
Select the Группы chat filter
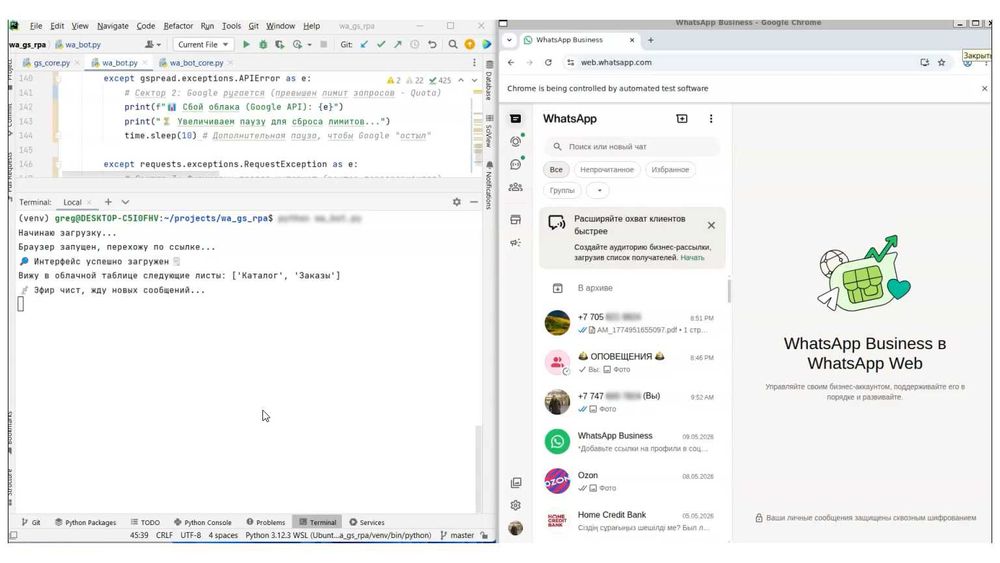point(562,190)
